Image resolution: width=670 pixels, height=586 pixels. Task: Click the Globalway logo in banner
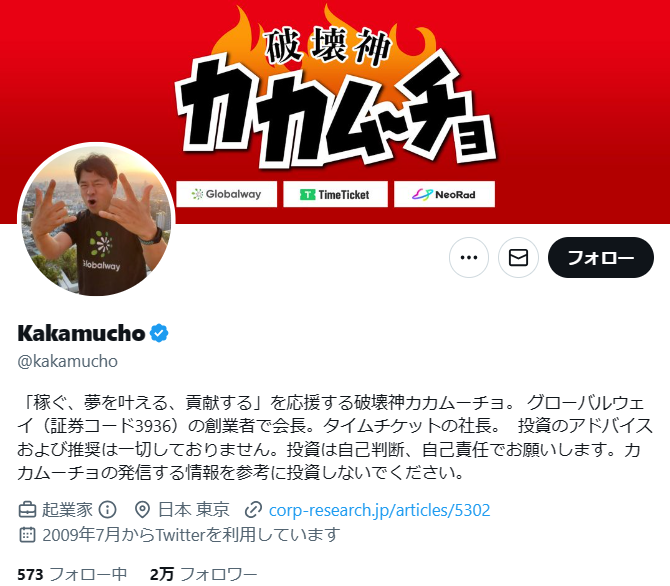[226, 194]
